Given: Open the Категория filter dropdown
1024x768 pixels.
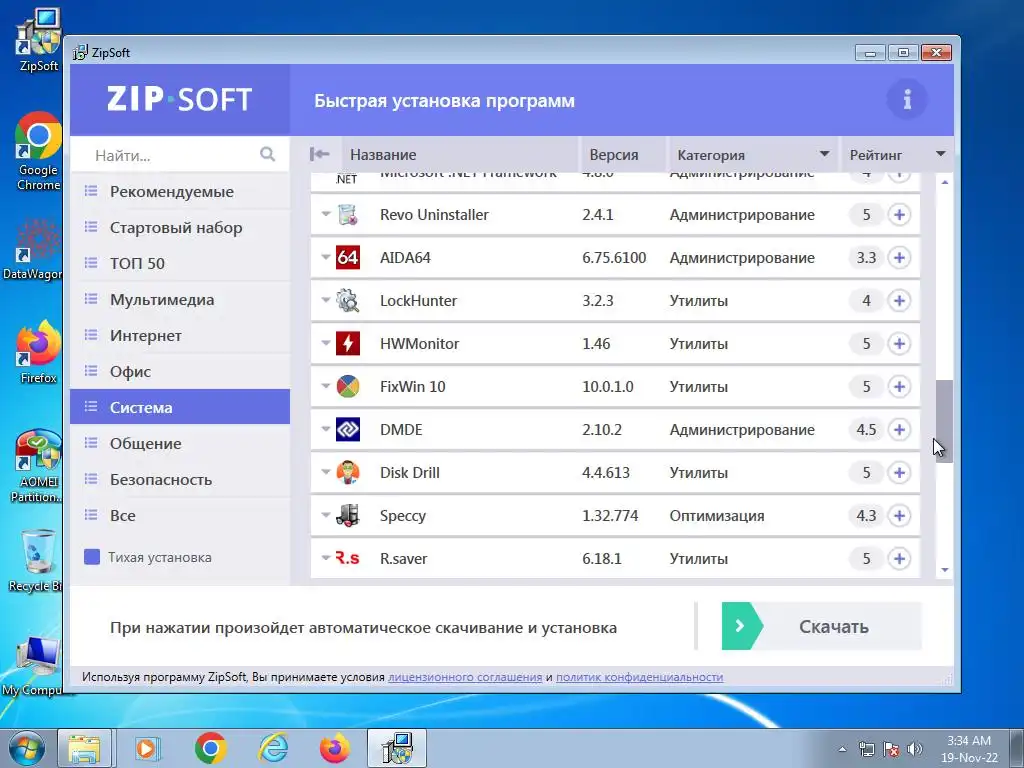Looking at the screenshot, I should click(x=824, y=154).
